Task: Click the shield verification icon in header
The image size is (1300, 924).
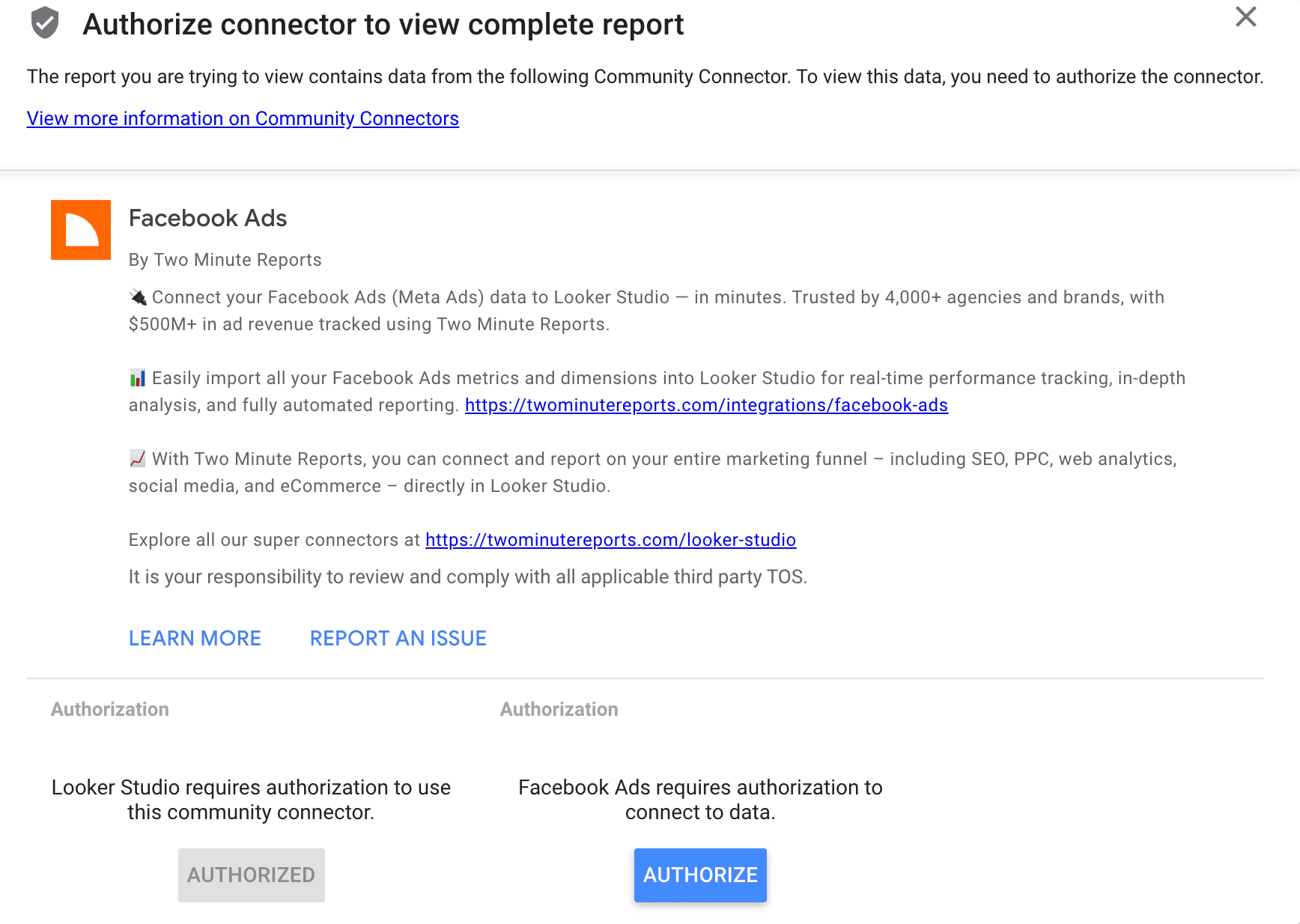Action: (45, 23)
